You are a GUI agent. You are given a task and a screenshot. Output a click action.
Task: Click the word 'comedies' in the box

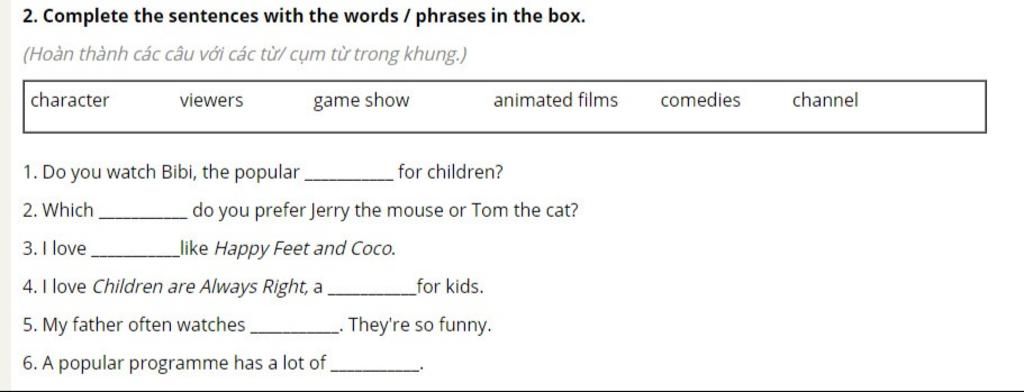(700, 101)
